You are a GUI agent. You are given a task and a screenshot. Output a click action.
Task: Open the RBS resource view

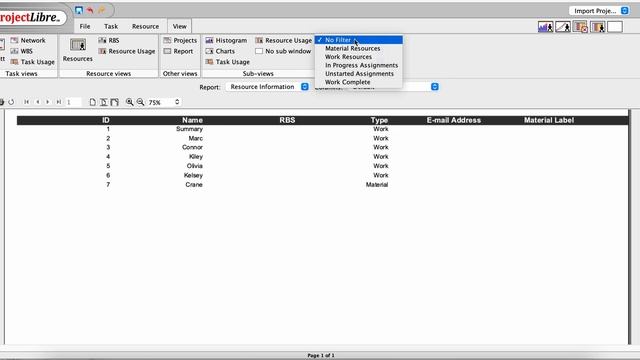click(109, 40)
